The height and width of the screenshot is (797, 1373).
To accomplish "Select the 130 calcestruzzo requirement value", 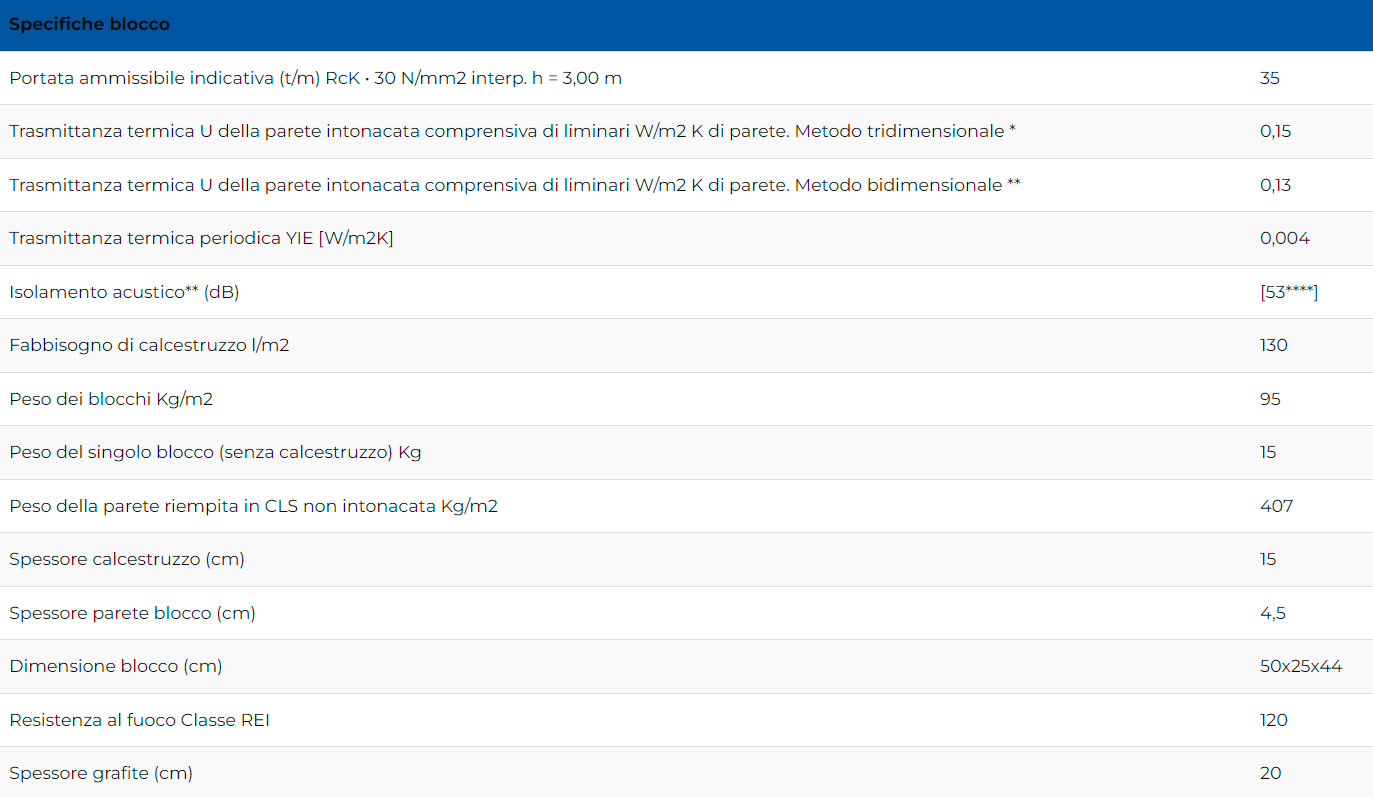I will point(1274,345).
